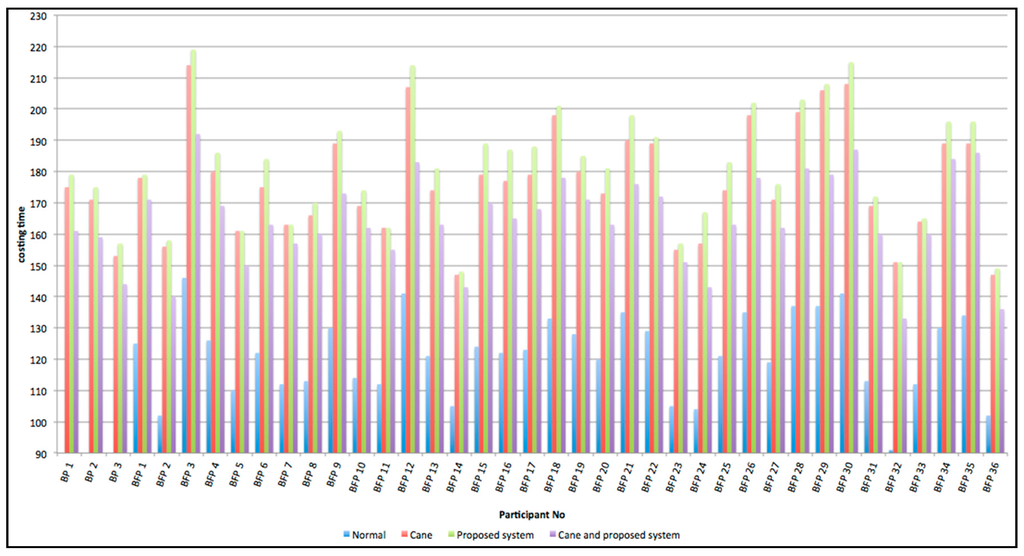Click the 100 y-axis tick label
The image size is (1024, 556).
pos(39,423)
